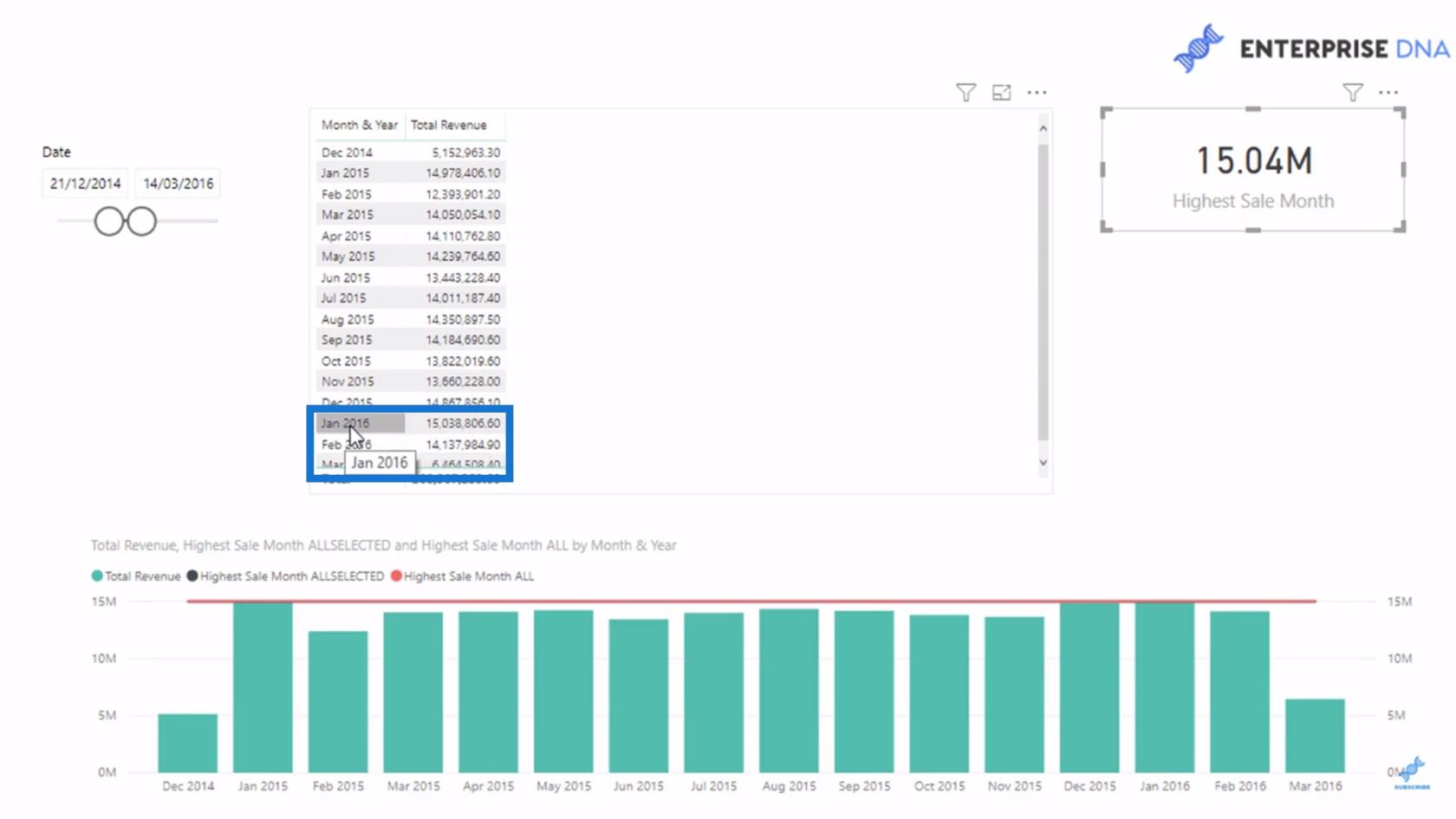The width and height of the screenshot is (1456, 819).
Task: Click the start date field 21/12/2014
Action: [x=85, y=184]
